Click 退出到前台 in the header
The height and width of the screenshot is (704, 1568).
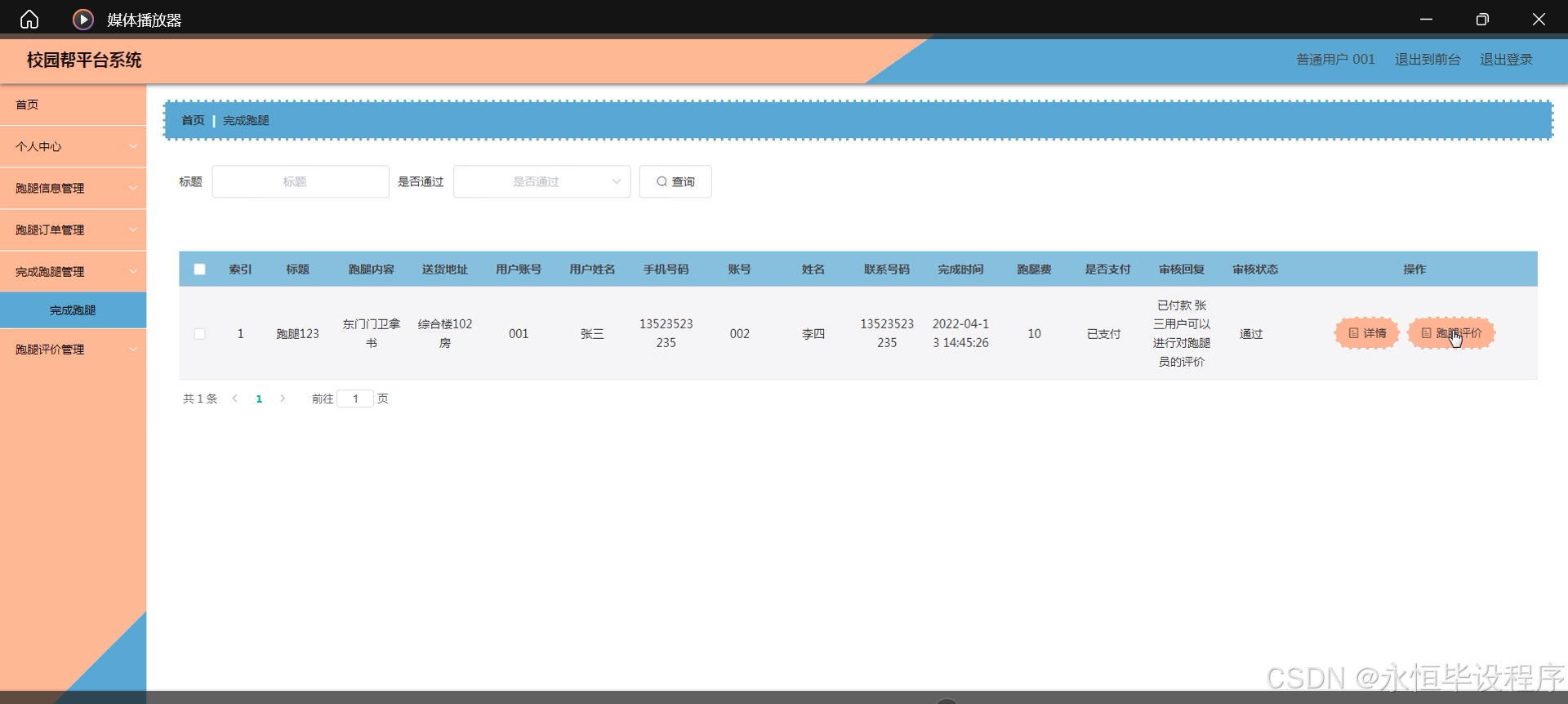tap(1428, 60)
